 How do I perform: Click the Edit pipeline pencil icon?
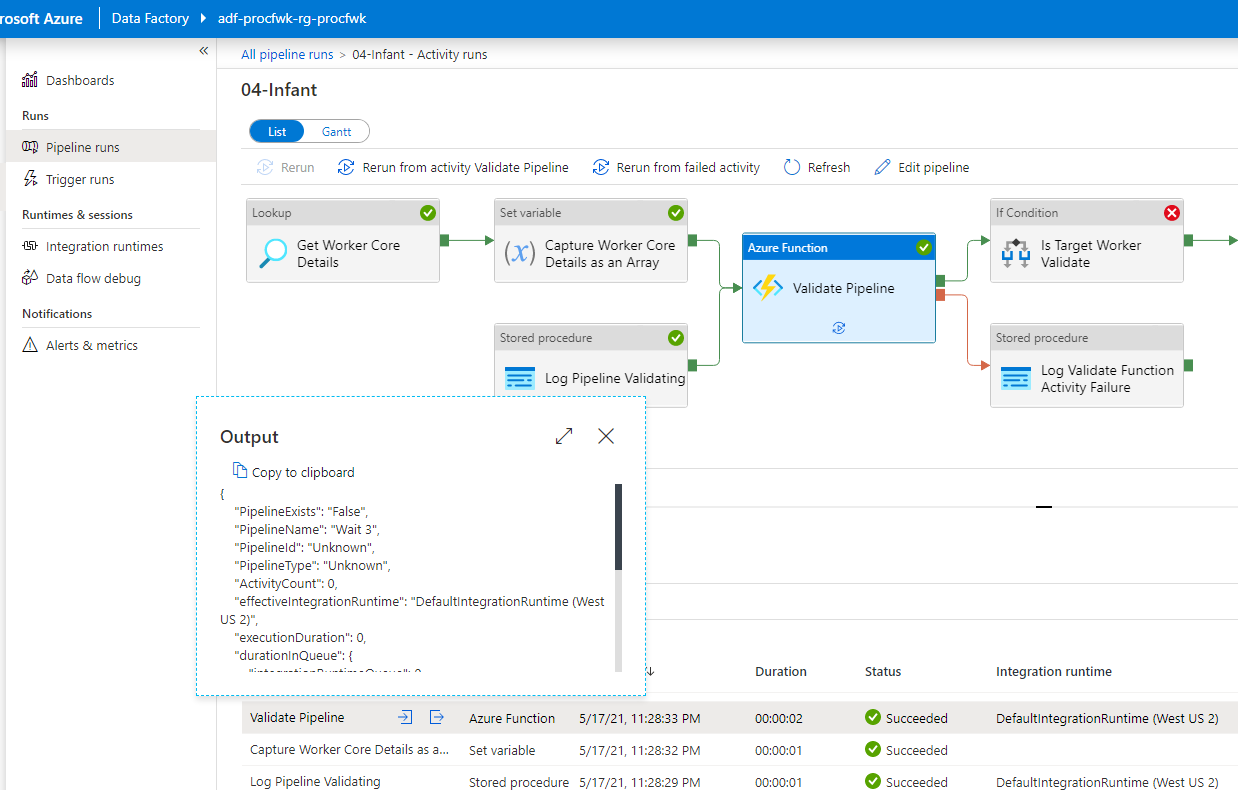(x=882, y=167)
